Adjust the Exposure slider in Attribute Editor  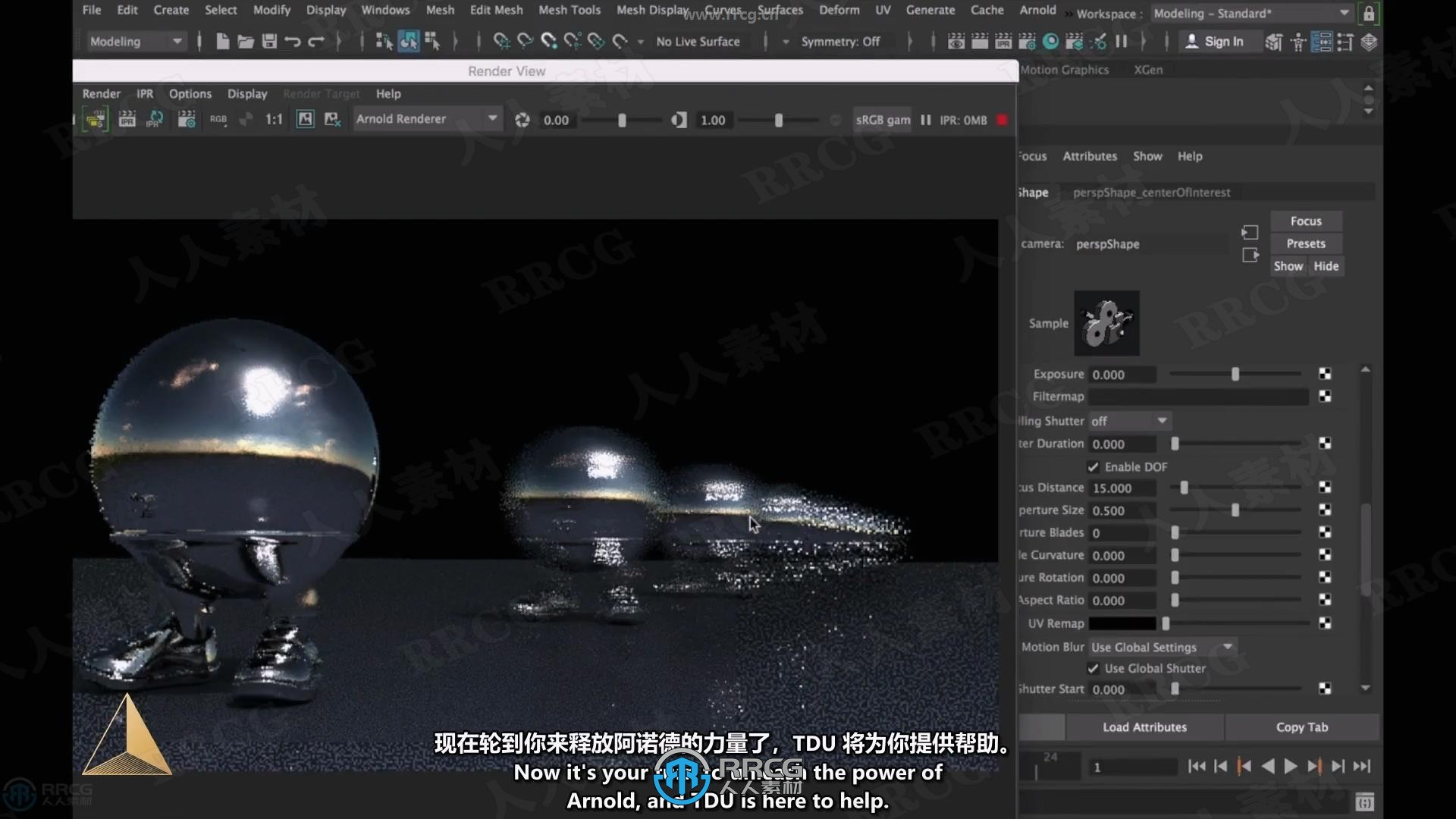(x=1235, y=374)
